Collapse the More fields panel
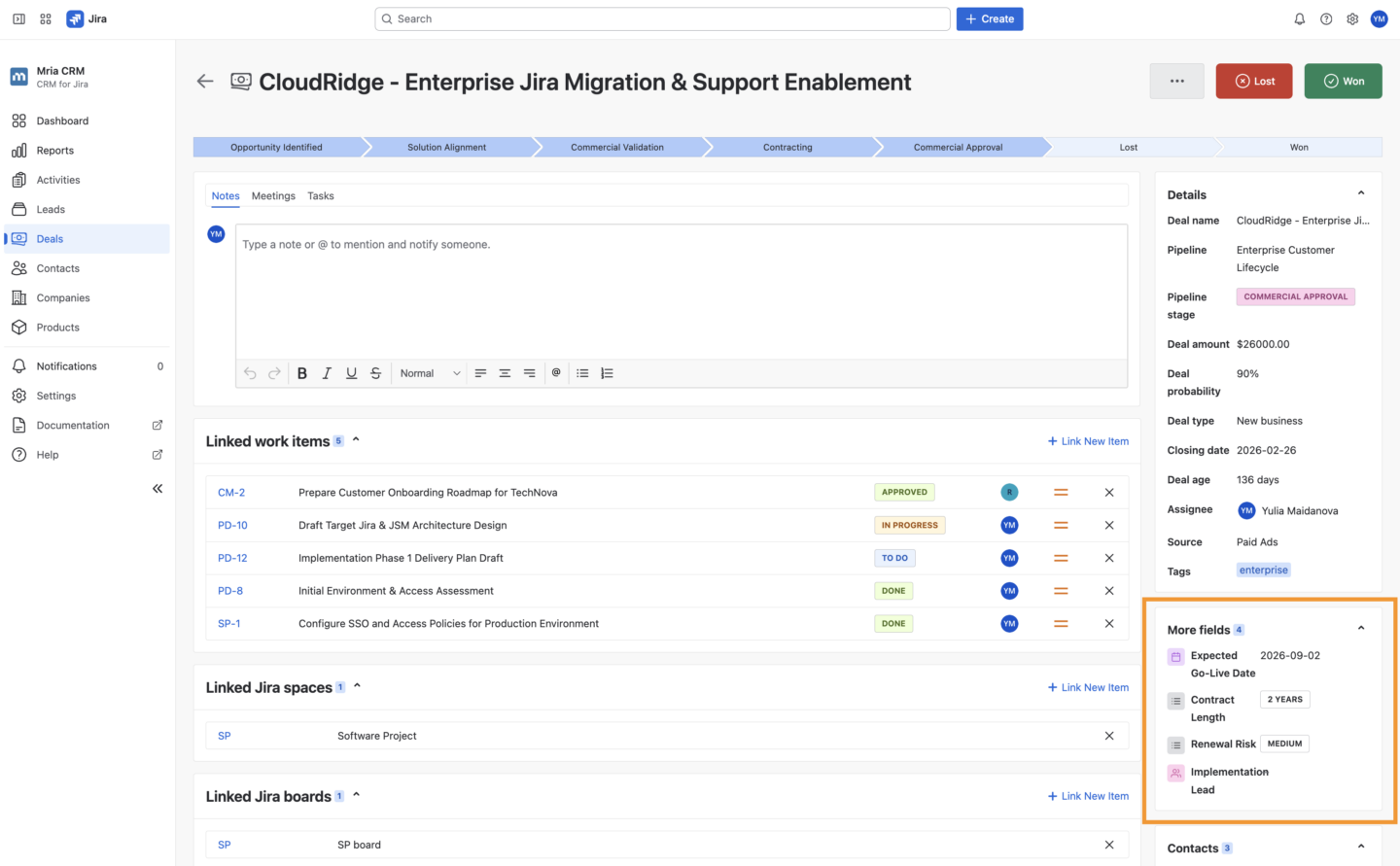The image size is (1400, 866). [x=1361, y=629]
